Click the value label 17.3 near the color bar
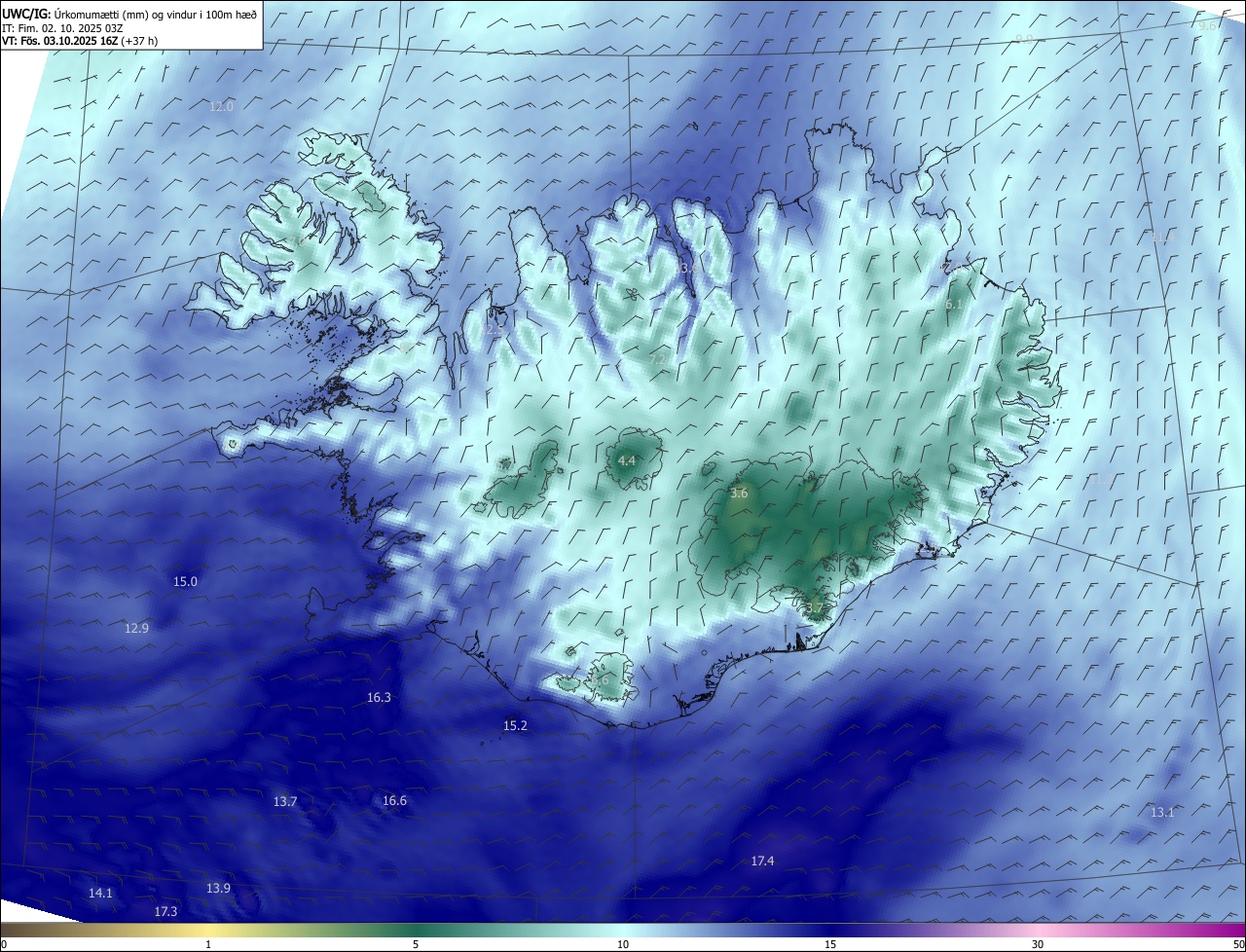 (x=165, y=911)
